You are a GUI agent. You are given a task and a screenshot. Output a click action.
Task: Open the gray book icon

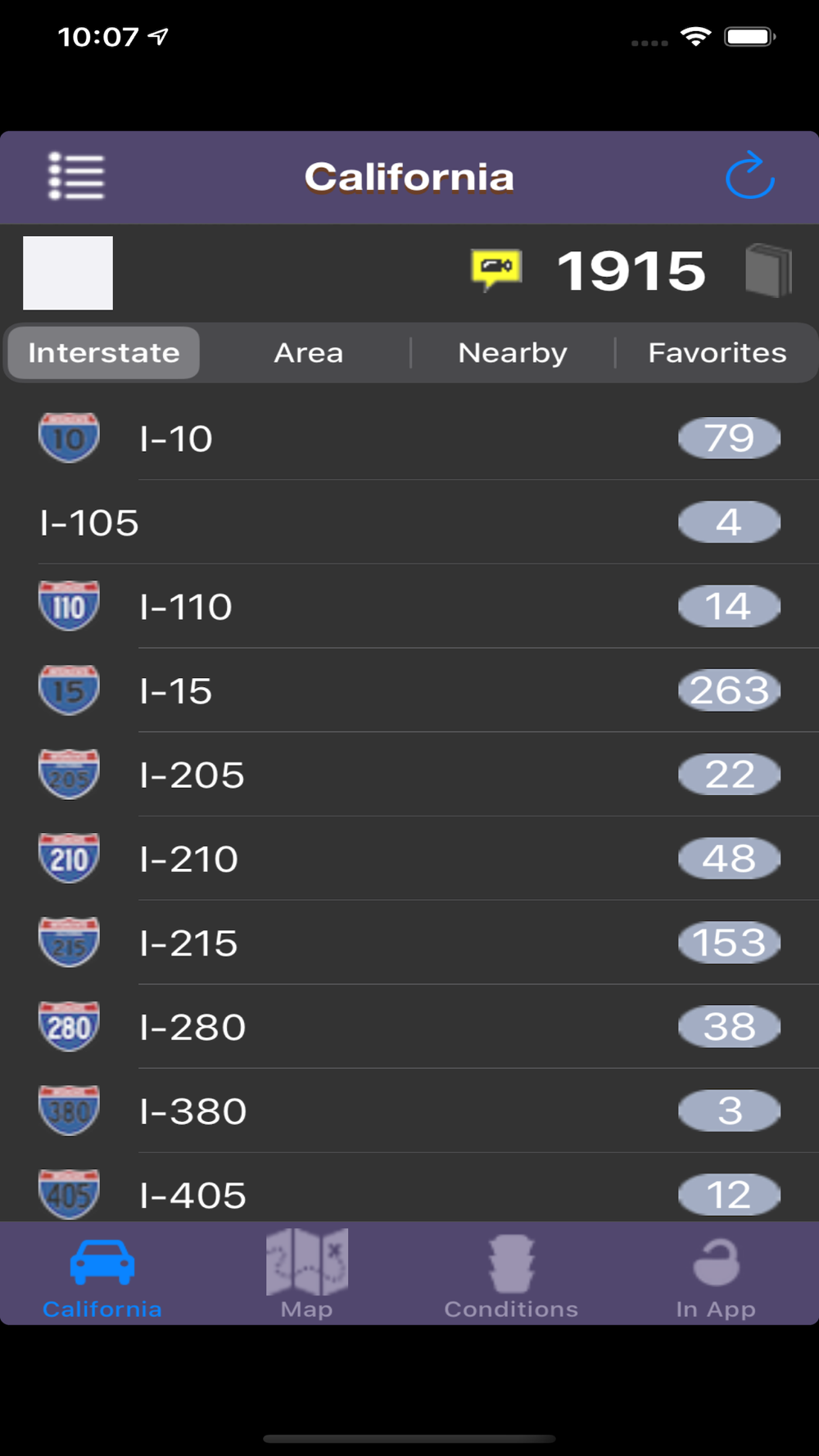[768, 270]
